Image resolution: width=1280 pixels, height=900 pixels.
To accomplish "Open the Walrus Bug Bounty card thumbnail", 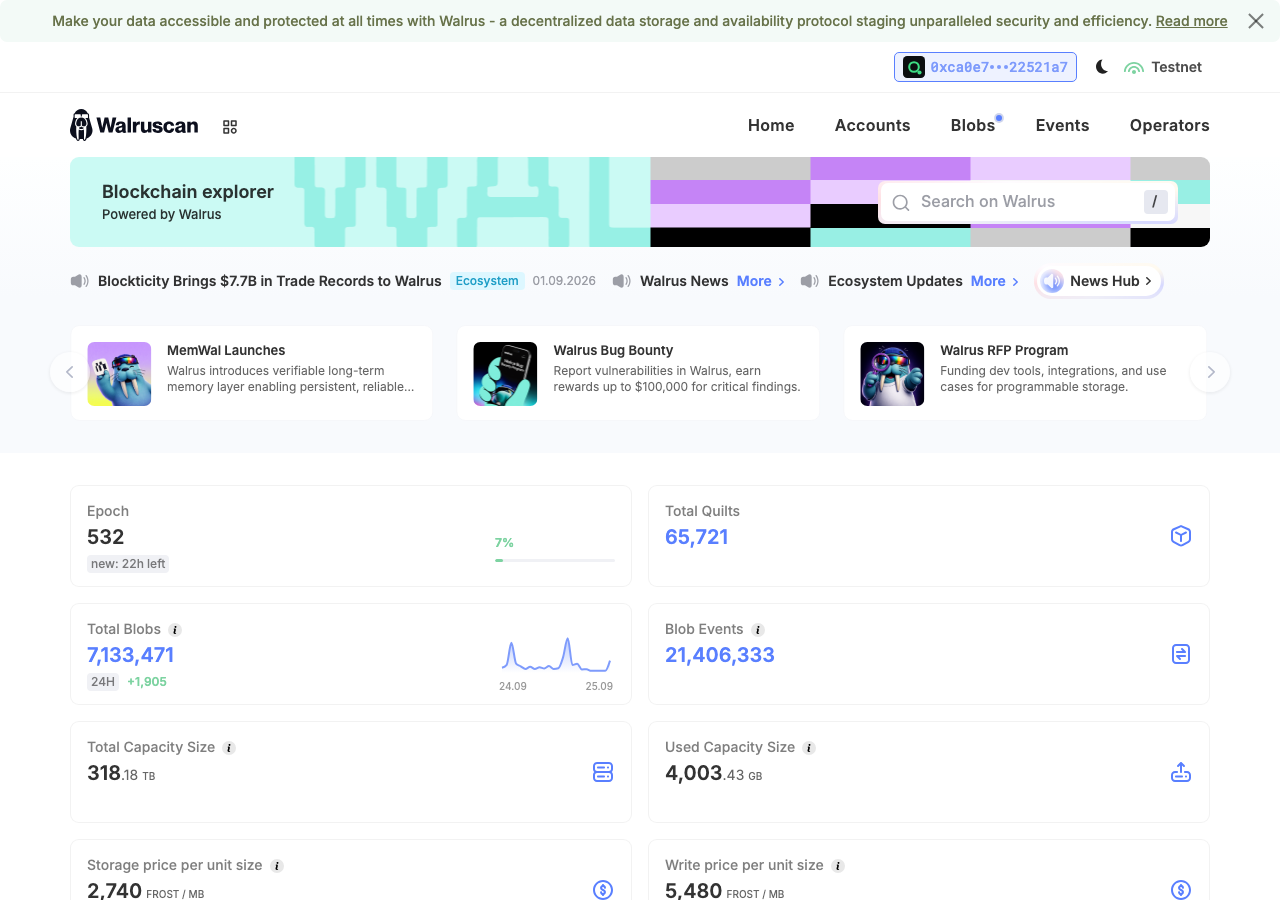I will [505, 374].
